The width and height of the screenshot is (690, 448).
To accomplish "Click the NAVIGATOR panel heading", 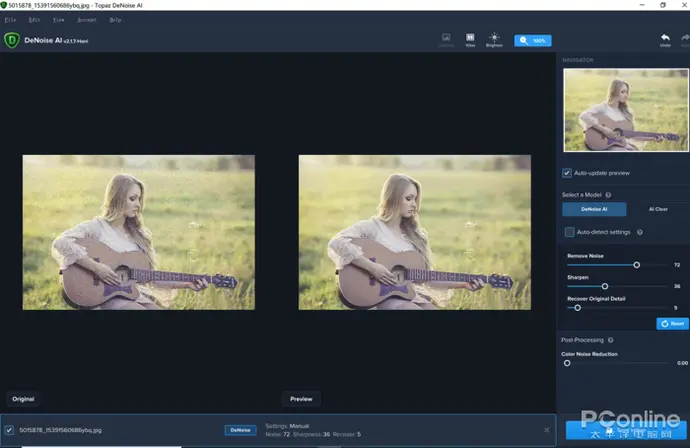I will (578, 60).
